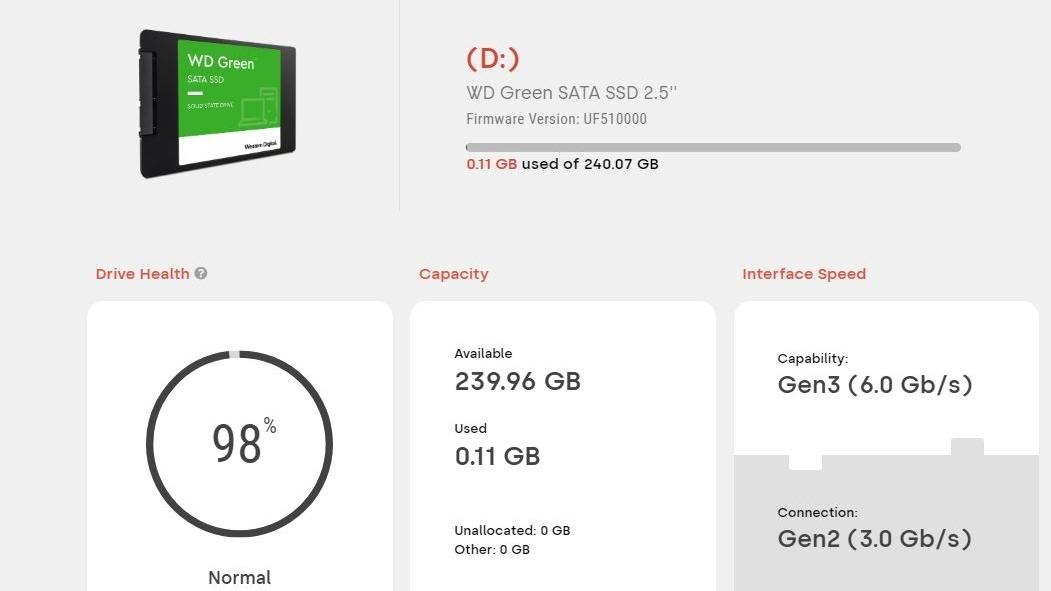Click the Firmware Version UF510000 text
Image resolution: width=1051 pixels, height=591 pixels.
pos(556,119)
